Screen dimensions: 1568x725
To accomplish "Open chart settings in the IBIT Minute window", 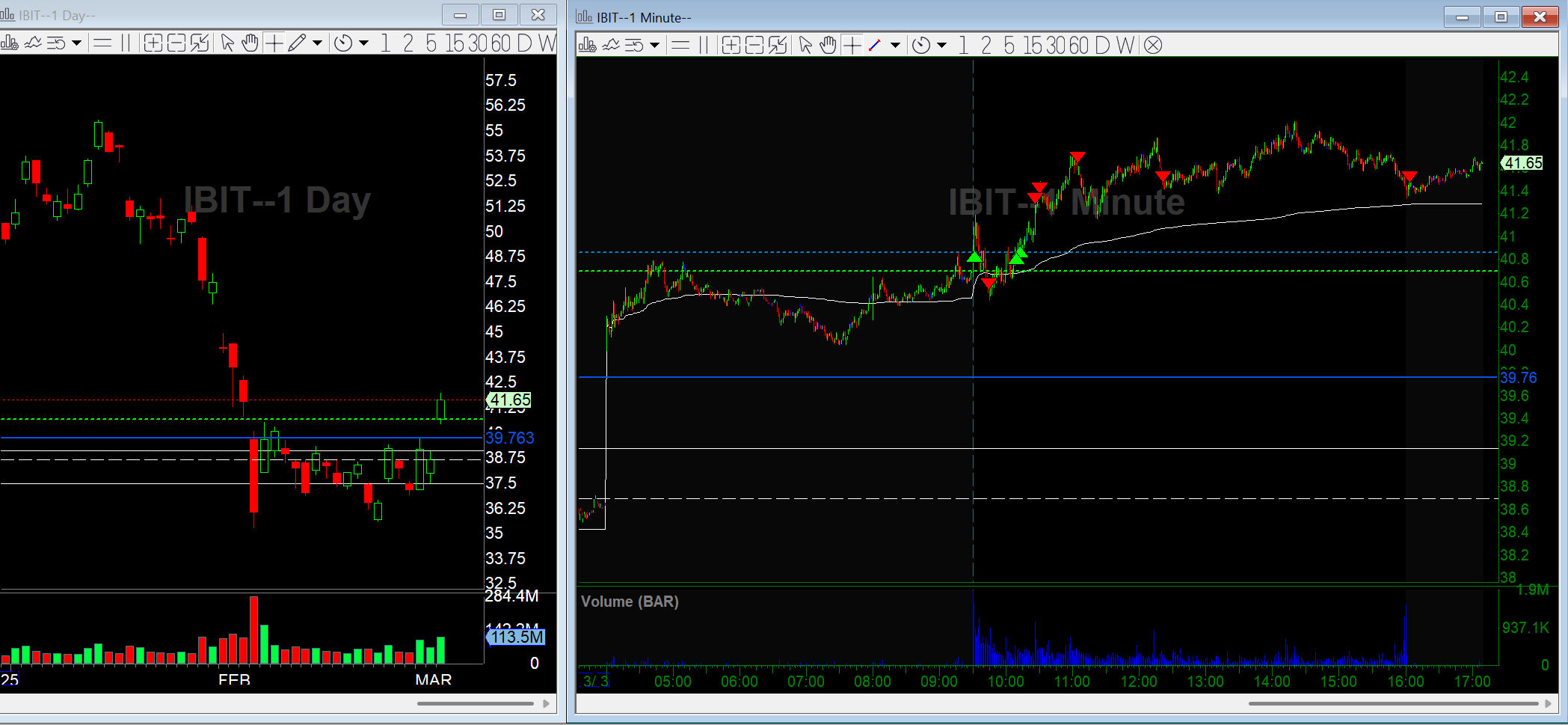I will coord(587,46).
